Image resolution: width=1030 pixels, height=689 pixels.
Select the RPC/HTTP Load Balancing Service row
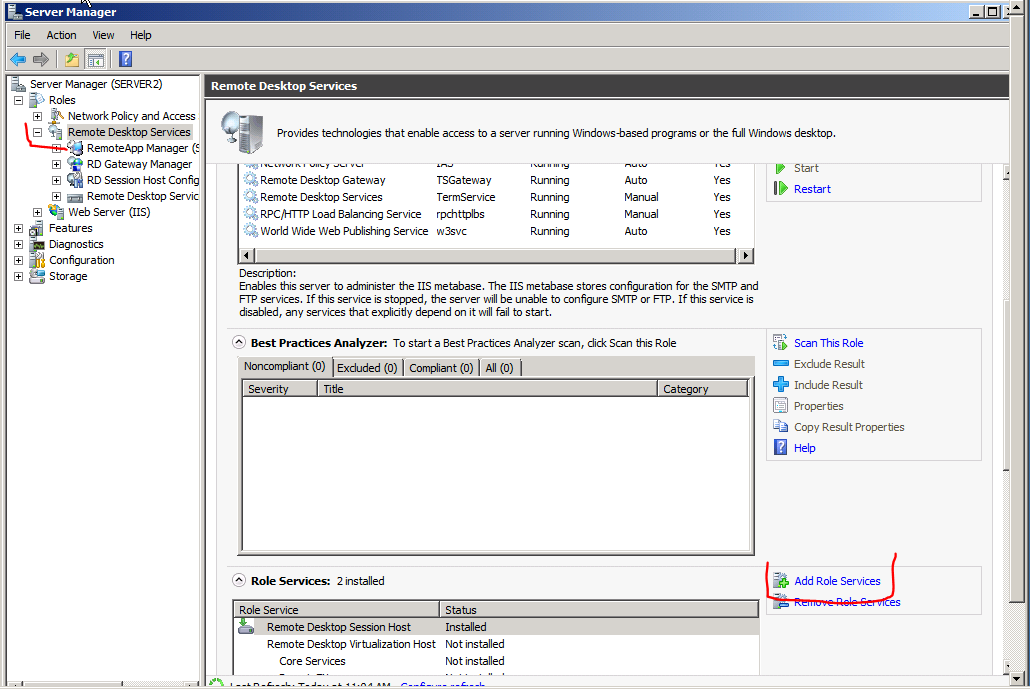pos(497,214)
